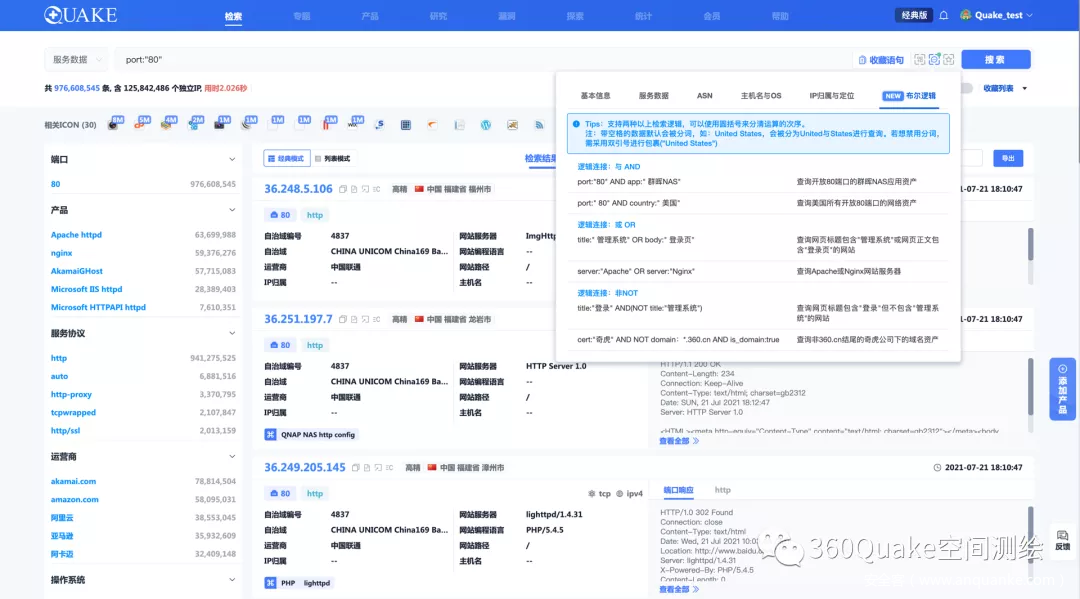This screenshot has width=1080, height=599.
Task: Click the 反馈 feedback icon
Action: point(1062,541)
